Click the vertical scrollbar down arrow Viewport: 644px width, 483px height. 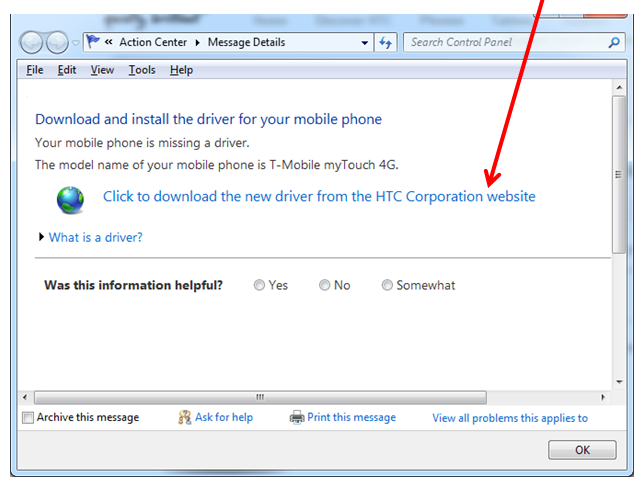[x=619, y=382]
